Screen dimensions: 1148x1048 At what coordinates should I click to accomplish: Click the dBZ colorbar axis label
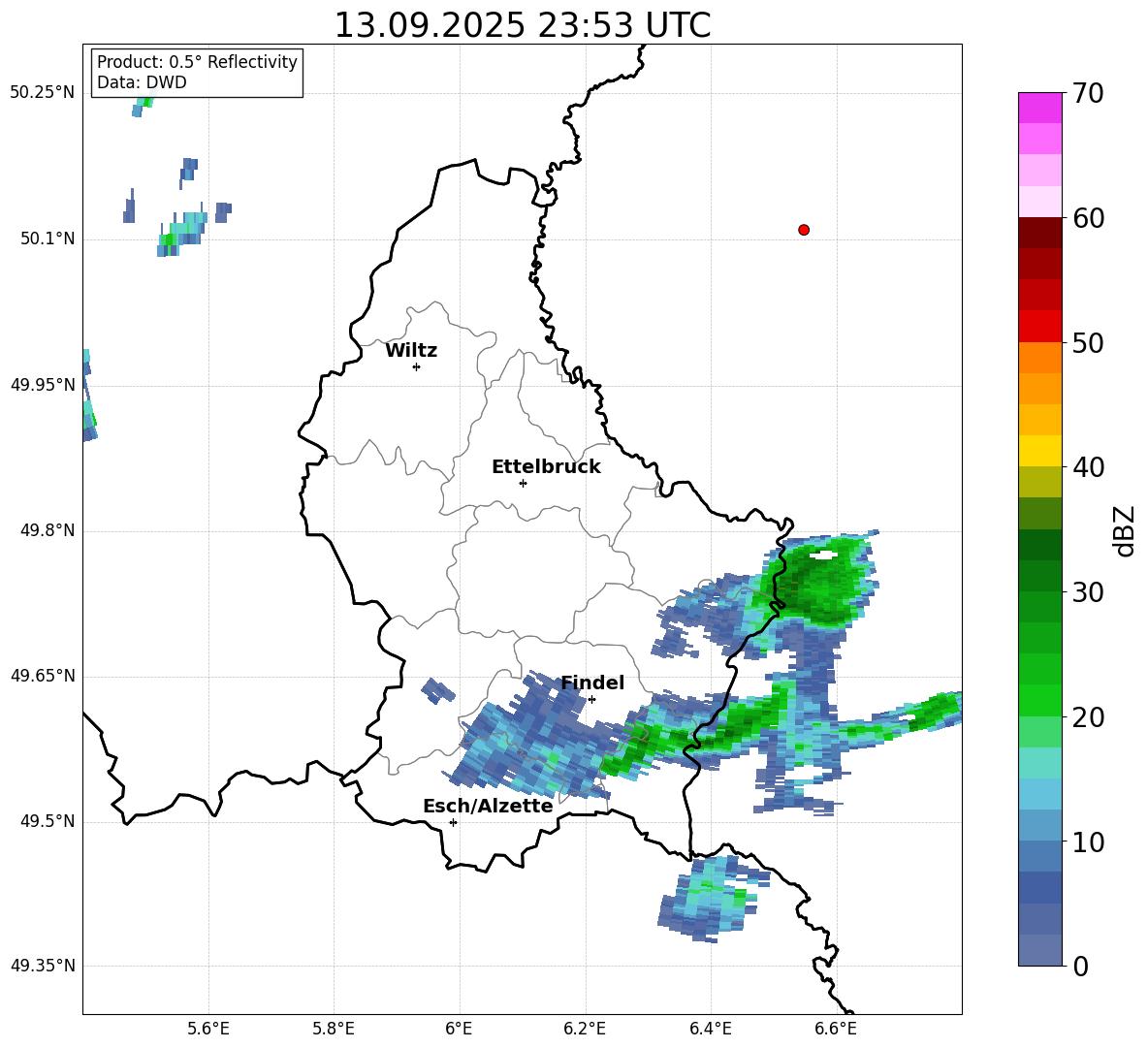(x=1125, y=530)
